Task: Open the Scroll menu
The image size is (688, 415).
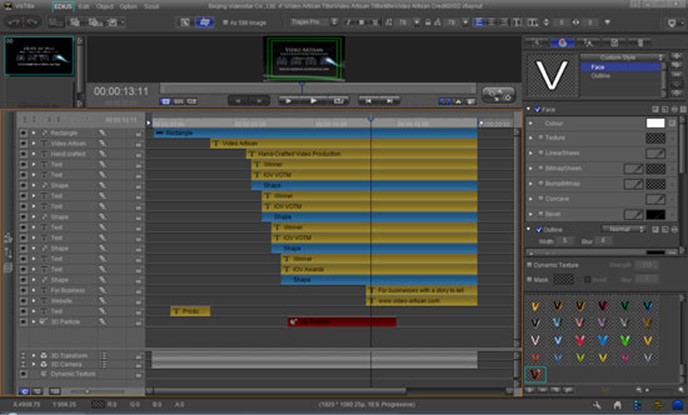Action: point(151,7)
